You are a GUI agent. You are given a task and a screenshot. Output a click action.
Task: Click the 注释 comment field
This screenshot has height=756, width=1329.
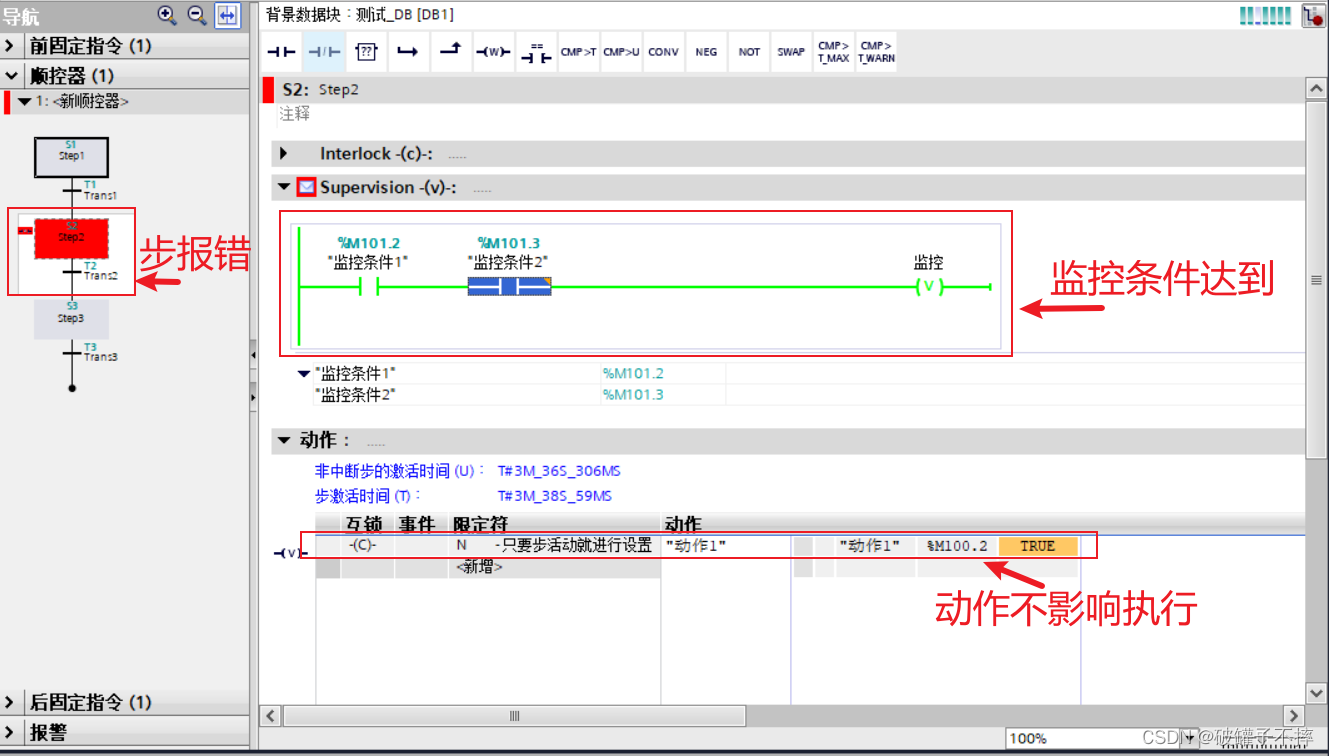point(295,114)
